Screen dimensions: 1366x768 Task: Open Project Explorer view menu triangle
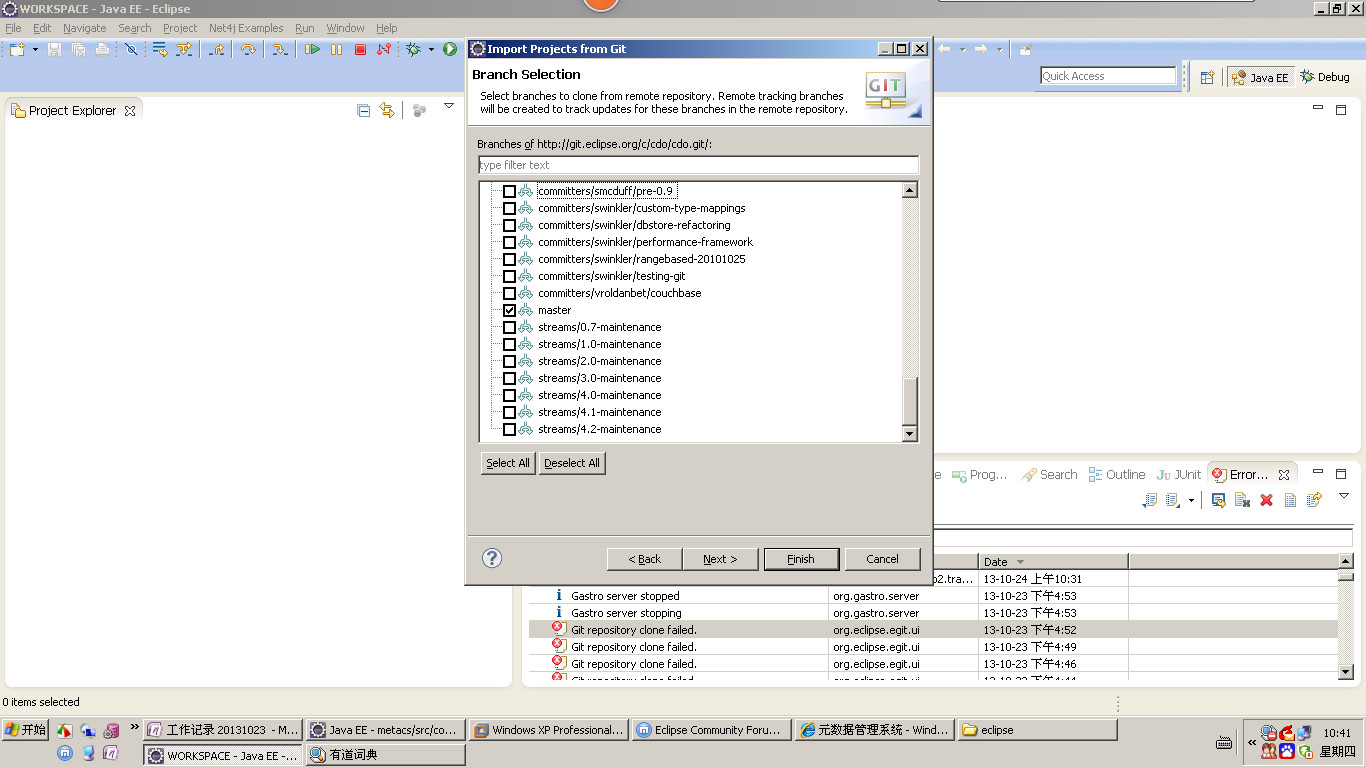click(x=449, y=105)
